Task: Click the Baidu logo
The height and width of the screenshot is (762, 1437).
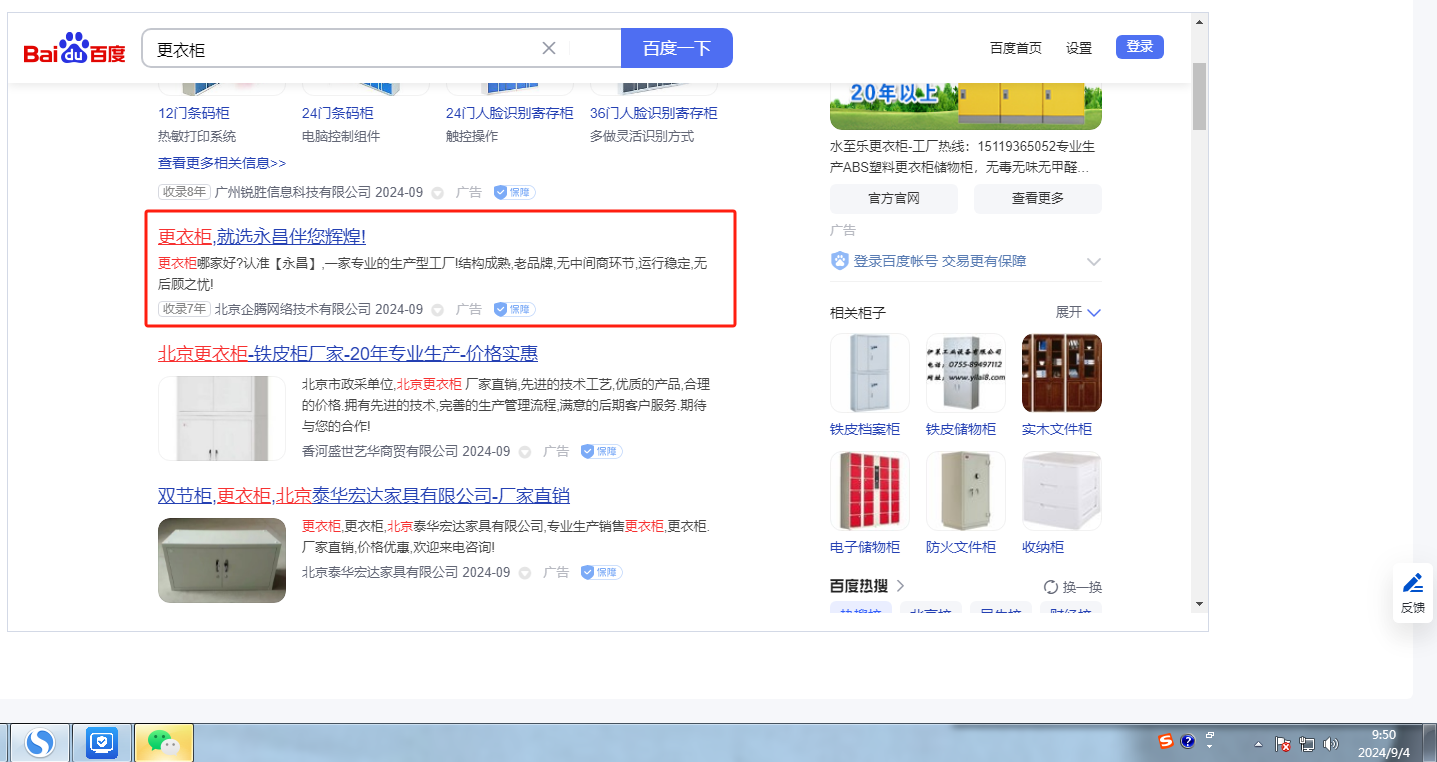Action: [75, 48]
